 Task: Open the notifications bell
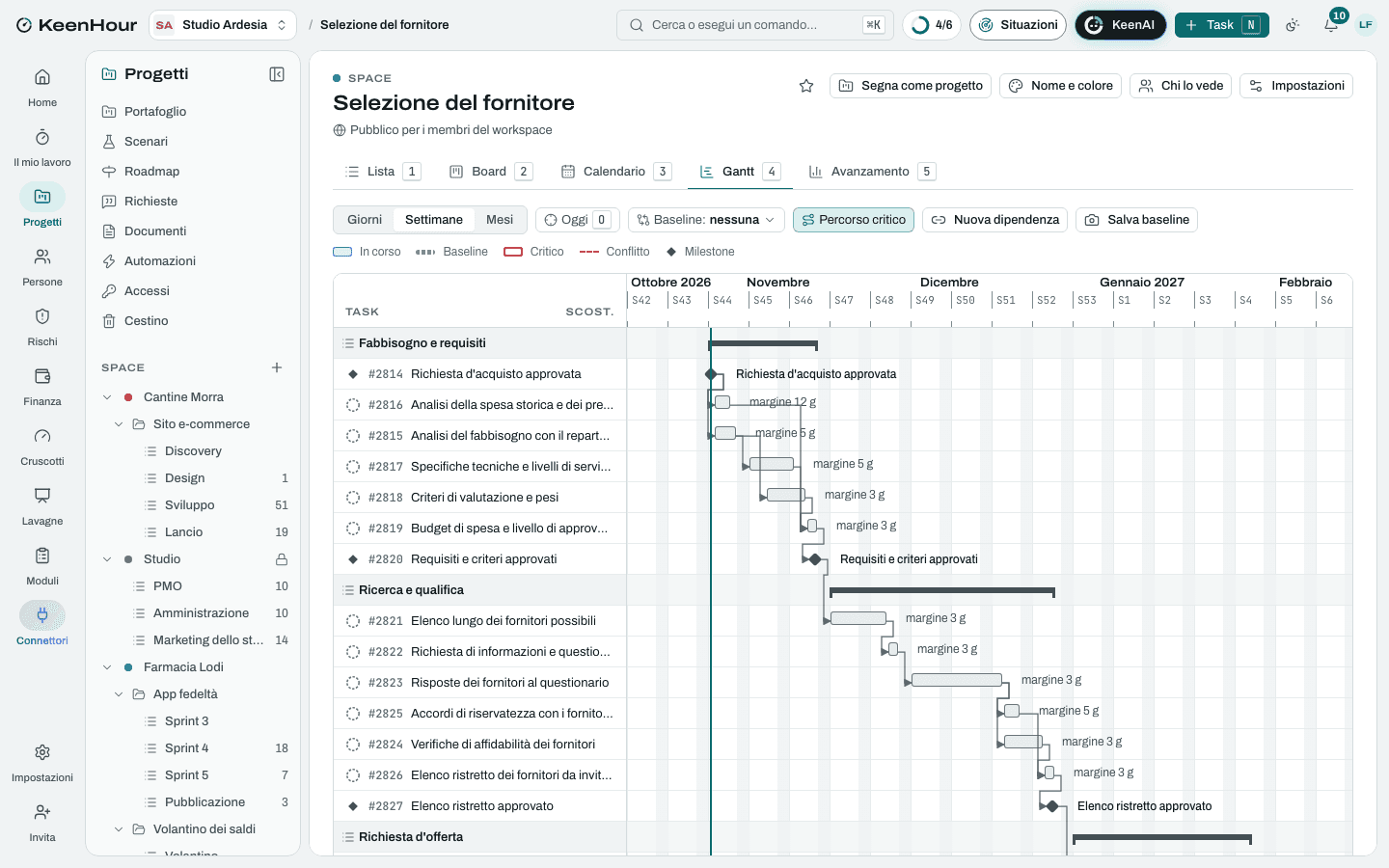click(x=1331, y=25)
